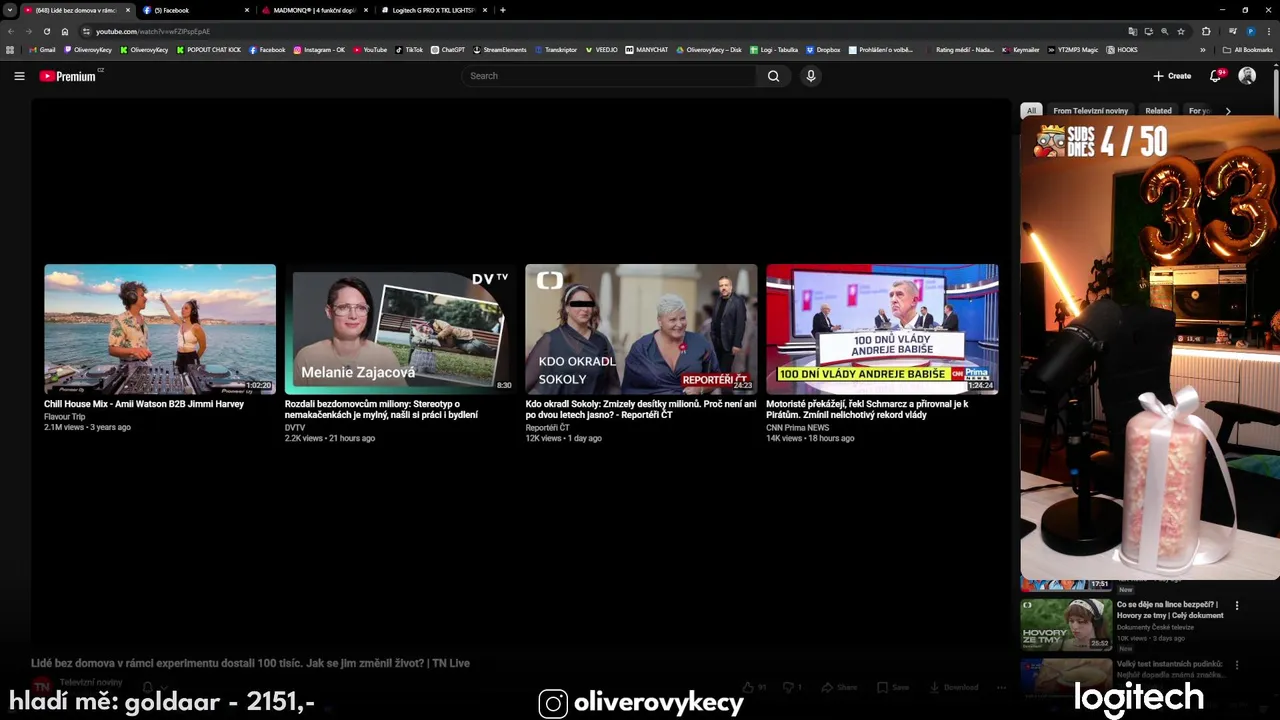Open the Gmail bookmark
The image size is (1280, 720).
tap(42, 49)
